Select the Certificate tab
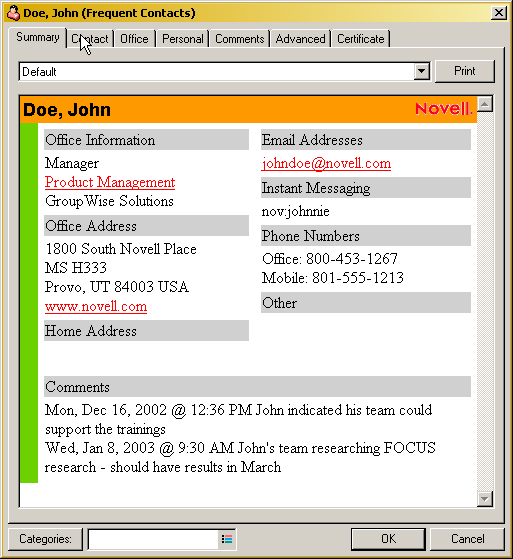 360,39
